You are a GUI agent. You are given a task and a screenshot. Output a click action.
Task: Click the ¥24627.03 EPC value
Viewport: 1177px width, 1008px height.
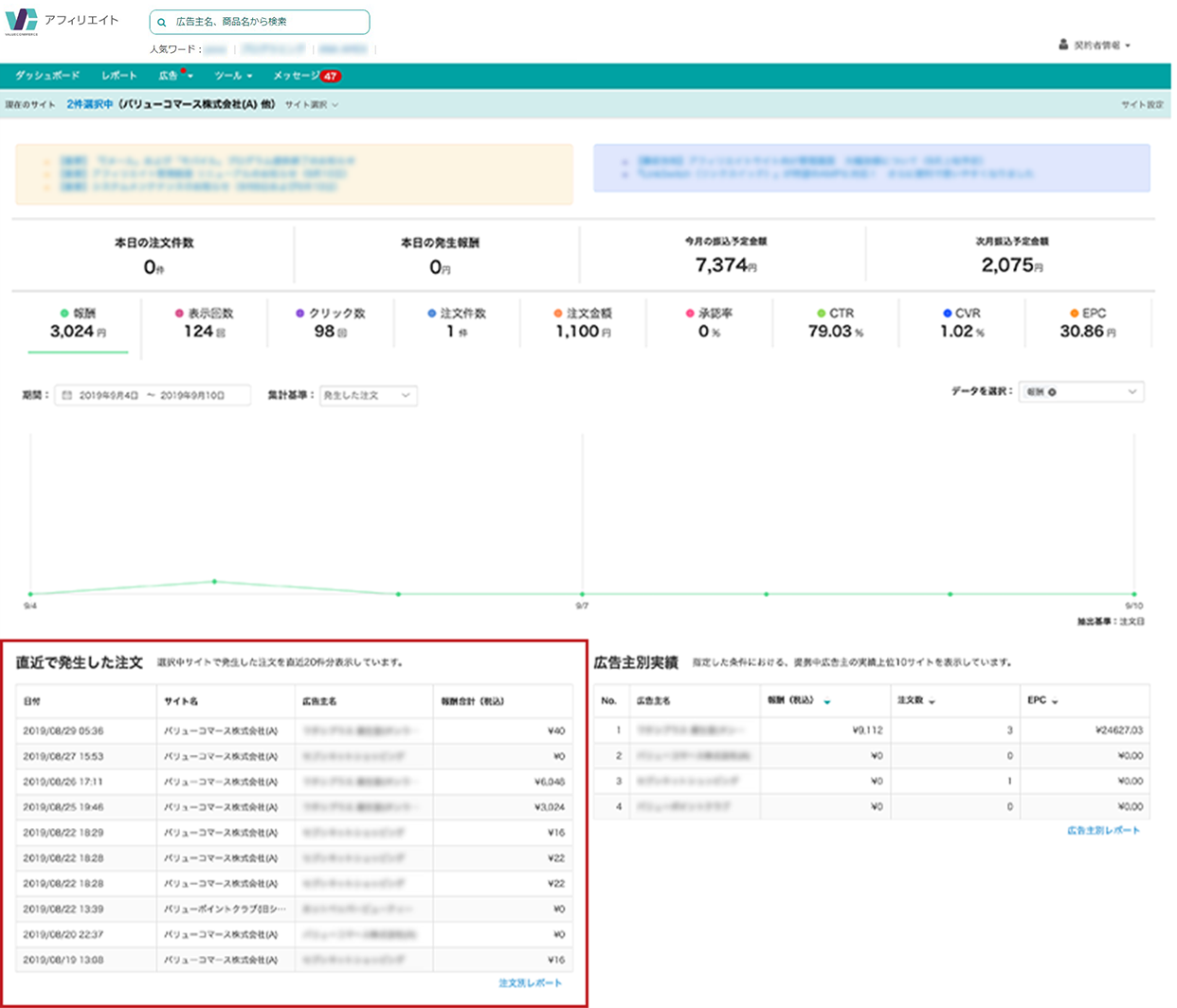click(1119, 730)
